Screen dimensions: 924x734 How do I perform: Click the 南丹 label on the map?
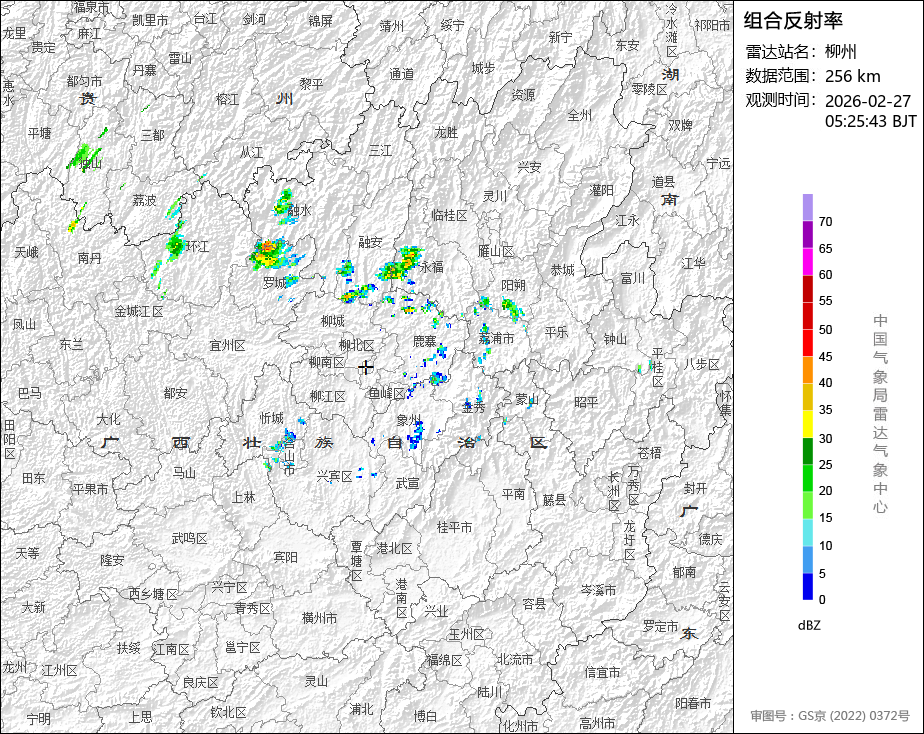(89, 257)
